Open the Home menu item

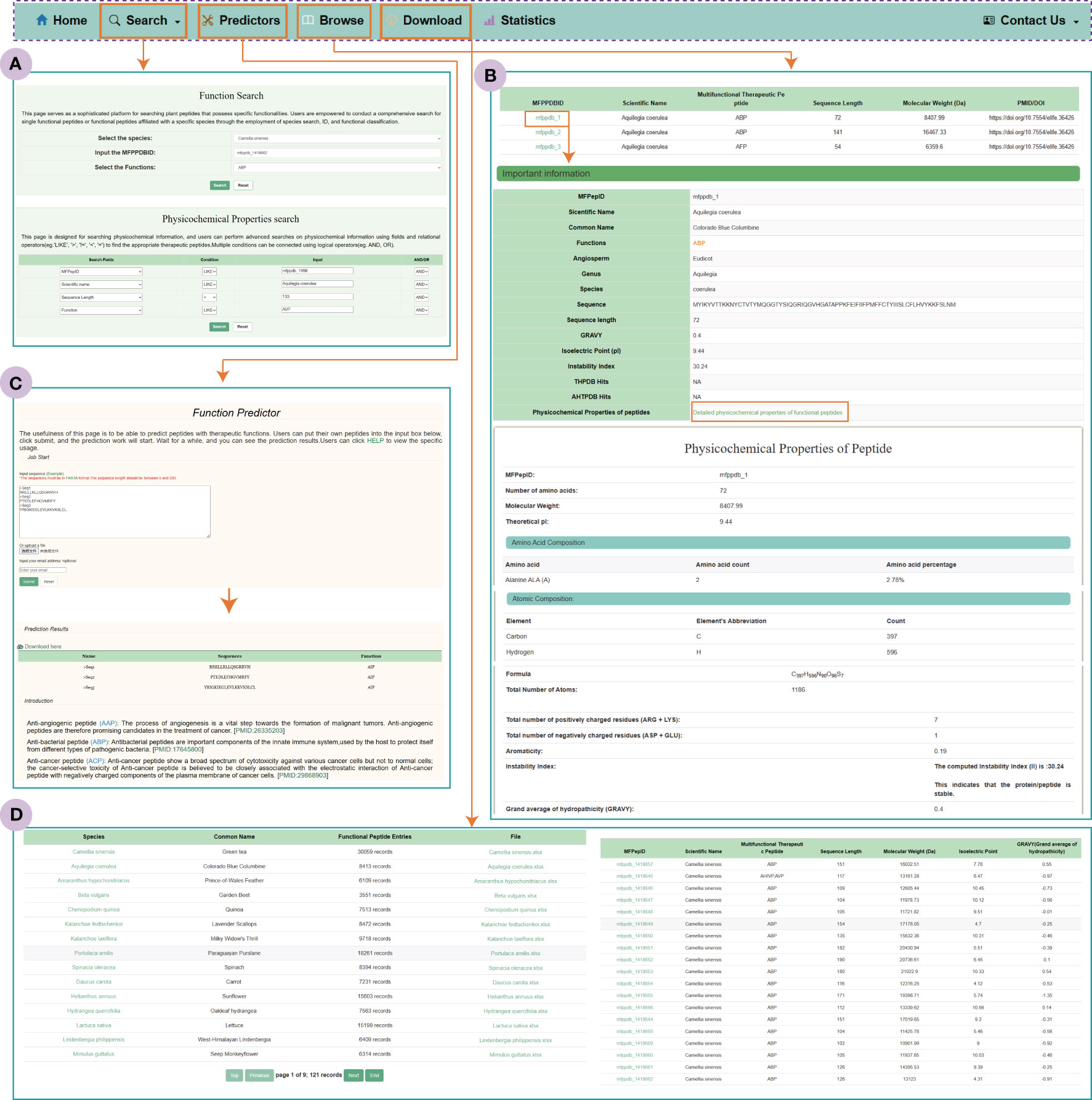62,20
